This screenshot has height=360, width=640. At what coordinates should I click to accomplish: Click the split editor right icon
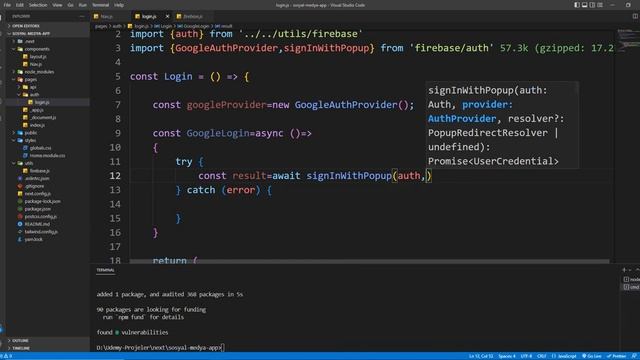[x=635, y=16]
